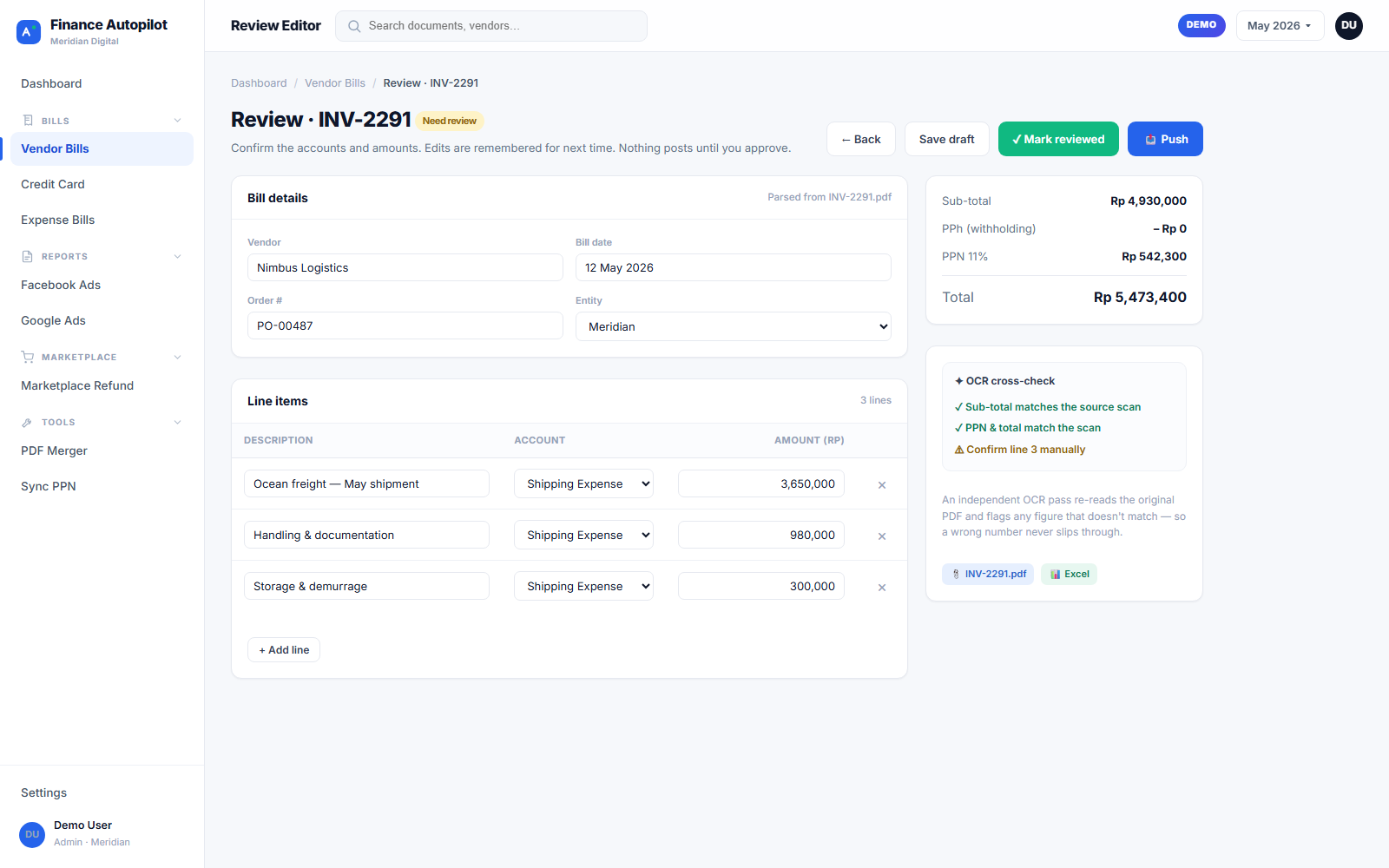Image resolution: width=1389 pixels, height=868 pixels.
Task: Open Marketplace Refund page
Action: pyautogui.click(x=102, y=385)
